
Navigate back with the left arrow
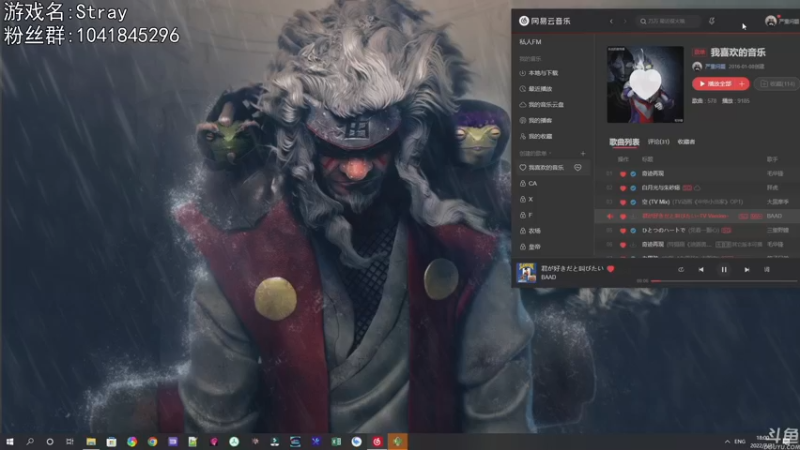tap(611, 21)
